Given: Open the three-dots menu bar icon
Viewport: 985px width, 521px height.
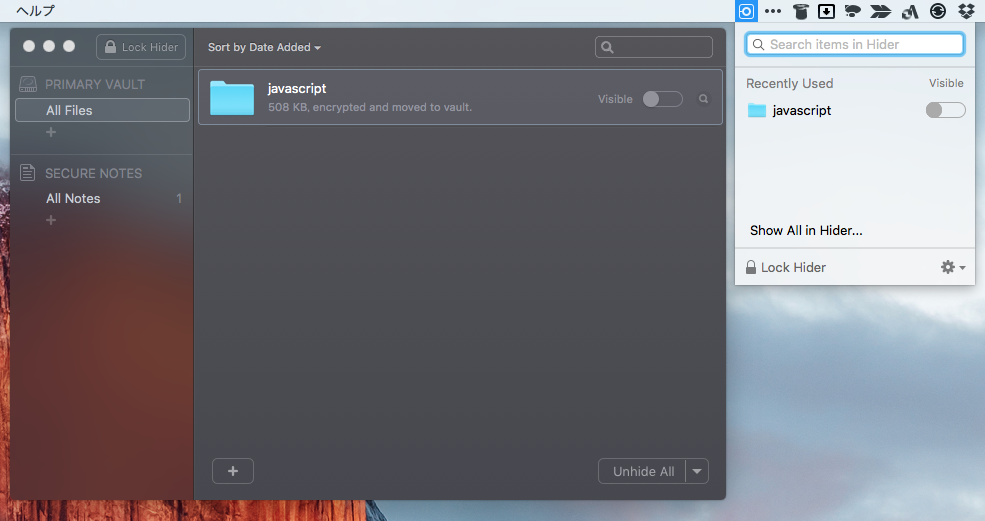Looking at the screenshot, I should coord(773,11).
